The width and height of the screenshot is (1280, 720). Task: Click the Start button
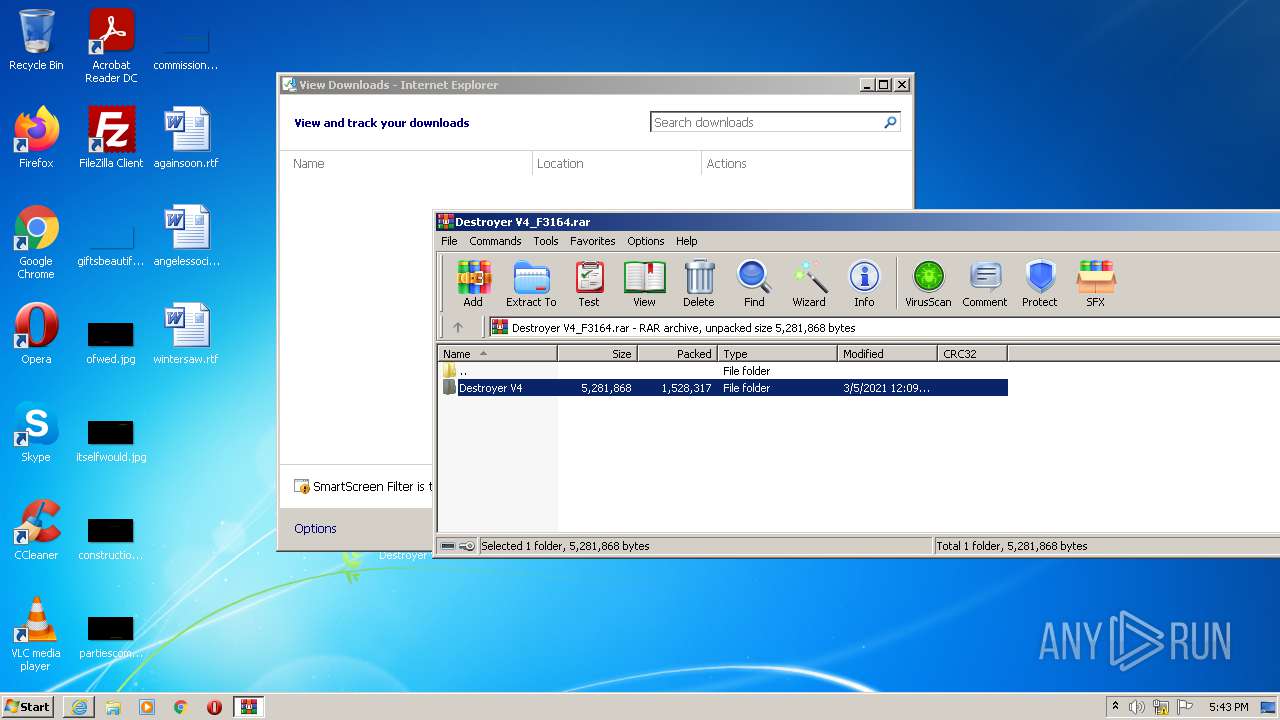[x=27, y=707]
